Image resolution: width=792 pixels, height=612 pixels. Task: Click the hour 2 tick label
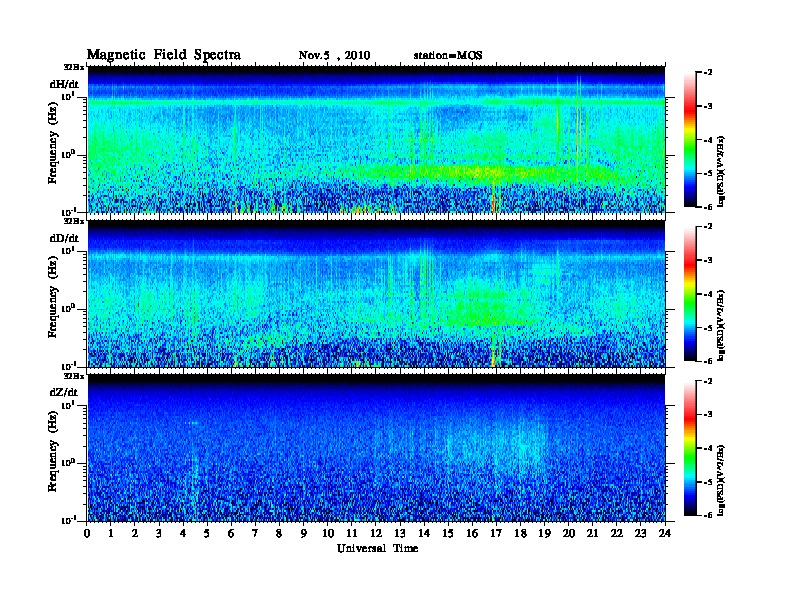coord(135,533)
